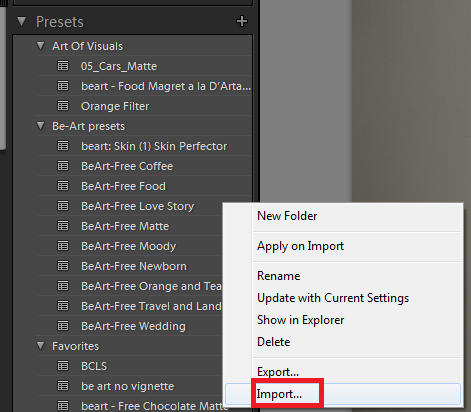Click the preset icon next to be art no vignette

(63, 386)
